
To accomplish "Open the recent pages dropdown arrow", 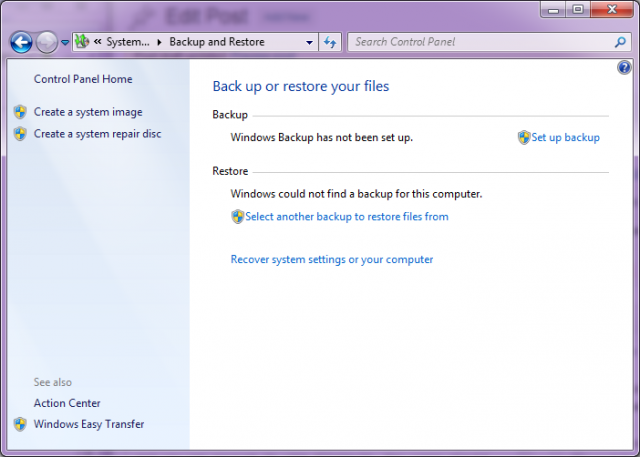I will coord(65,42).
